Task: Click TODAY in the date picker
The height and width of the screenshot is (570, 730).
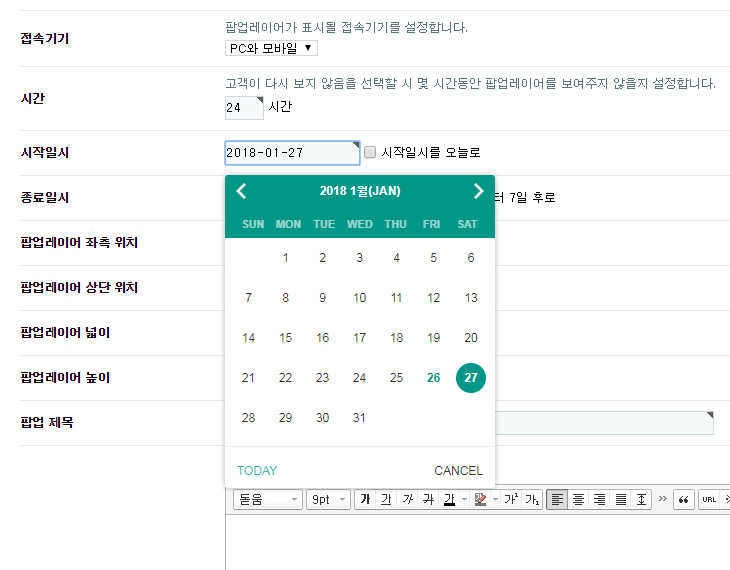Action: (x=257, y=470)
